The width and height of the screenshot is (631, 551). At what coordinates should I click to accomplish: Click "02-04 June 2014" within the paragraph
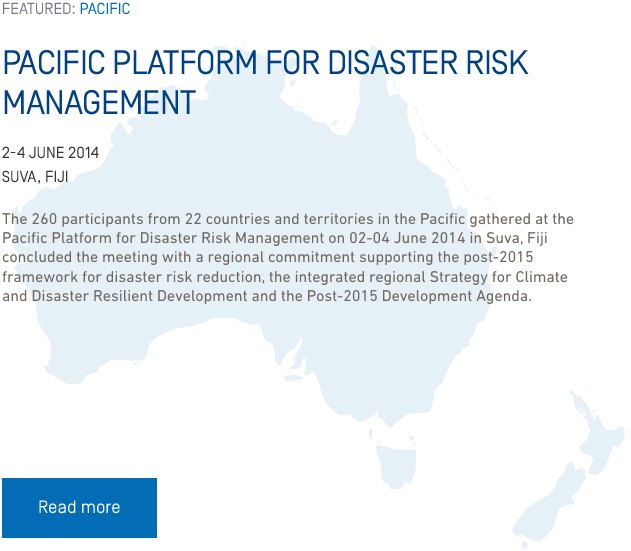coord(407,238)
